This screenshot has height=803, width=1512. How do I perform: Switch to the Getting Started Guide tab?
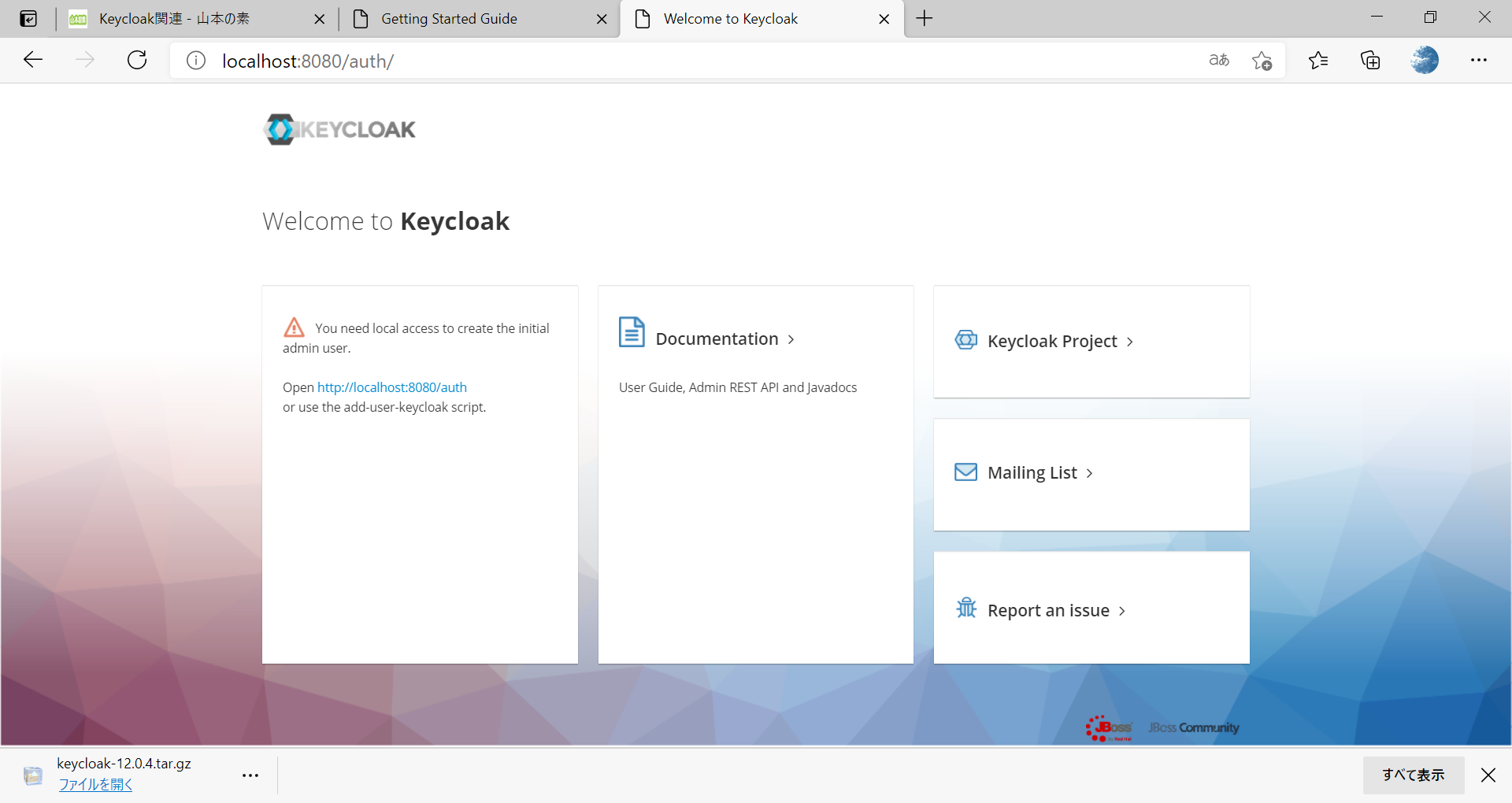[480, 19]
